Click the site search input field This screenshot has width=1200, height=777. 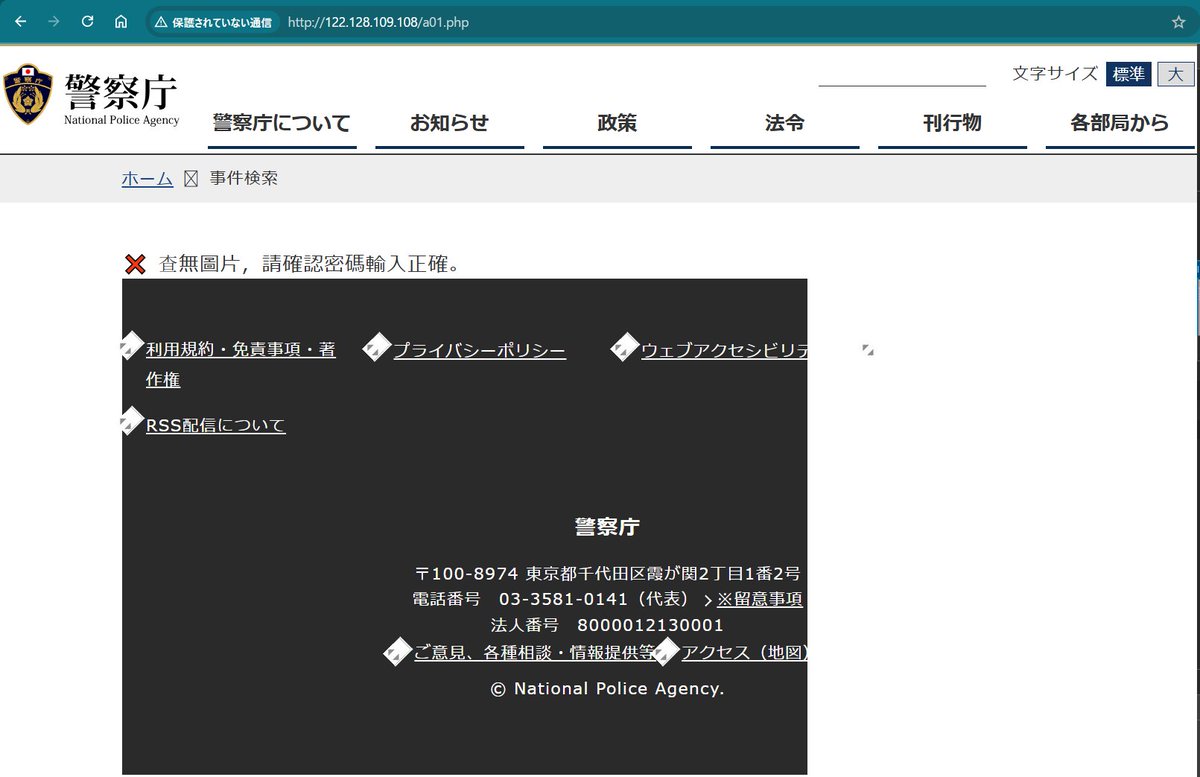pos(902,74)
